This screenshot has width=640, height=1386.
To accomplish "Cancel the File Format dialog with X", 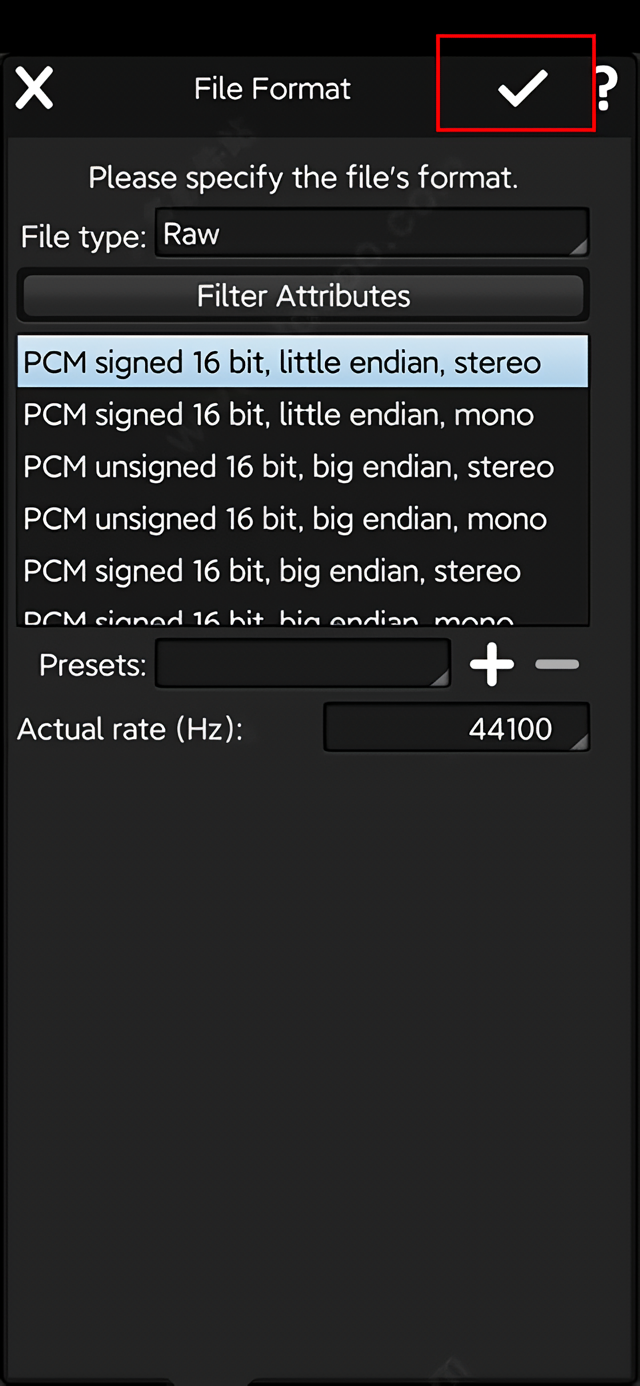I will coord(34,89).
